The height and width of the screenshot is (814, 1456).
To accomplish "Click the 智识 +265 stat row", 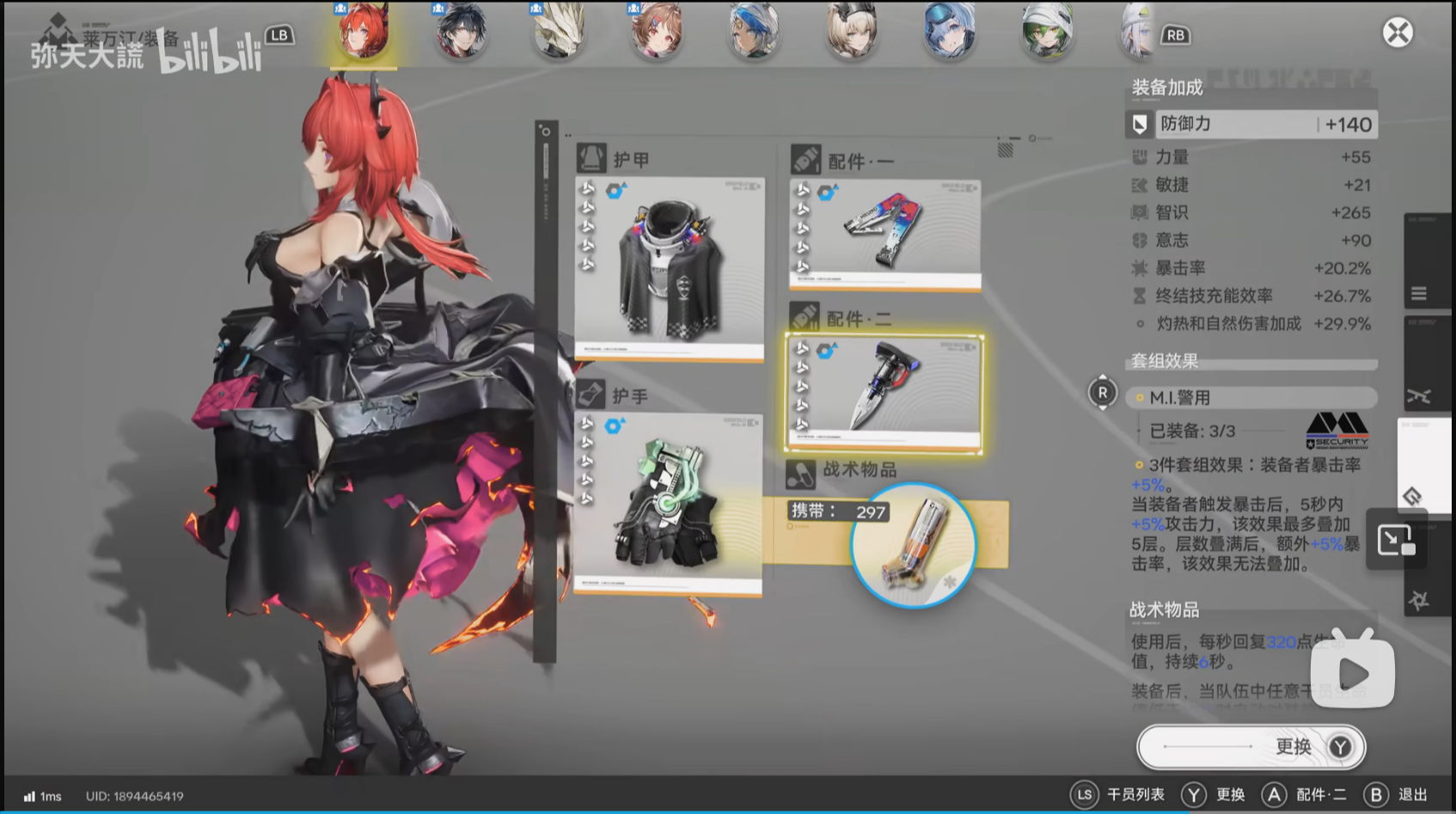I will pyautogui.click(x=1251, y=212).
